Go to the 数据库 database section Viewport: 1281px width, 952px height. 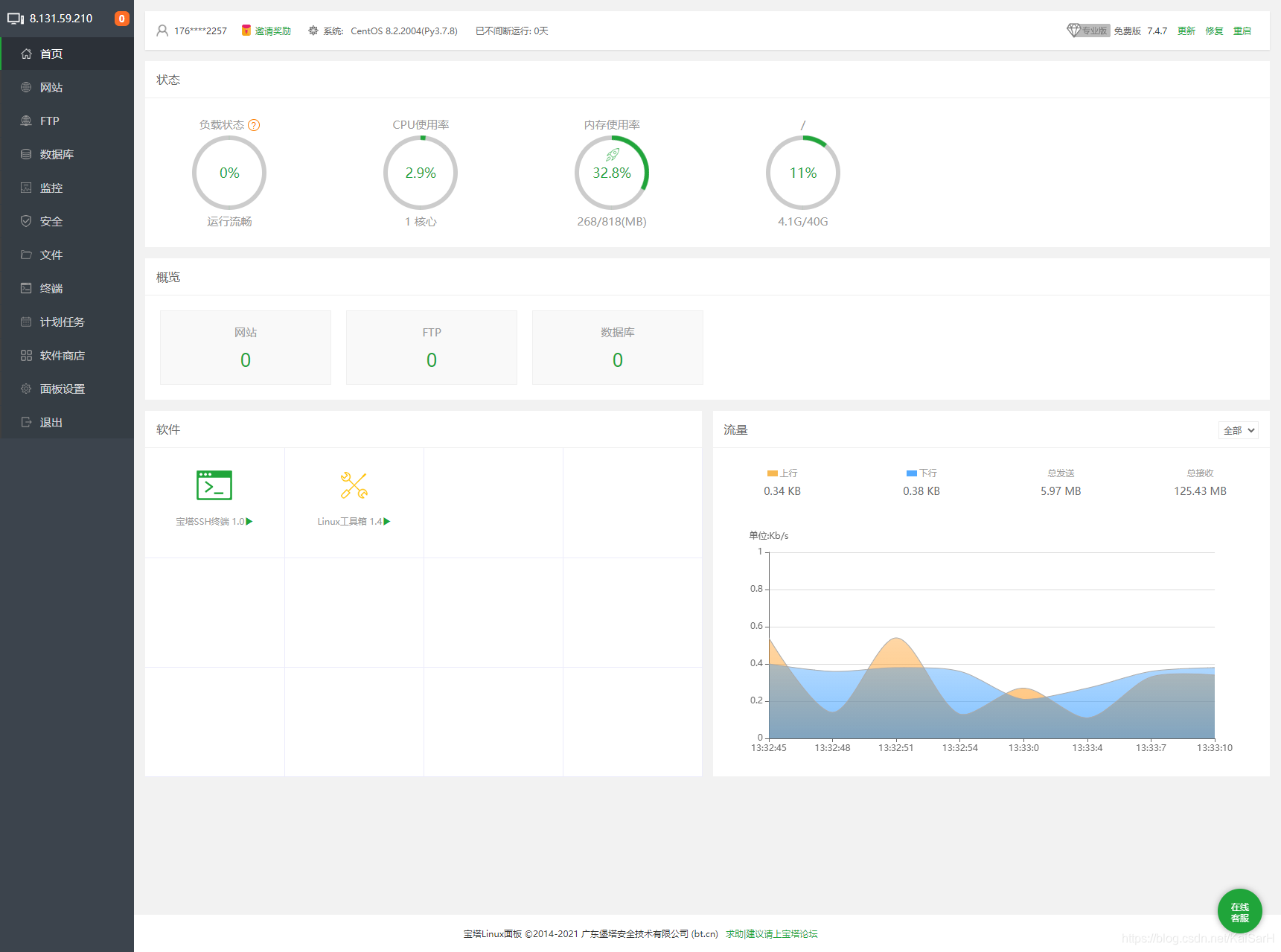pos(67,154)
